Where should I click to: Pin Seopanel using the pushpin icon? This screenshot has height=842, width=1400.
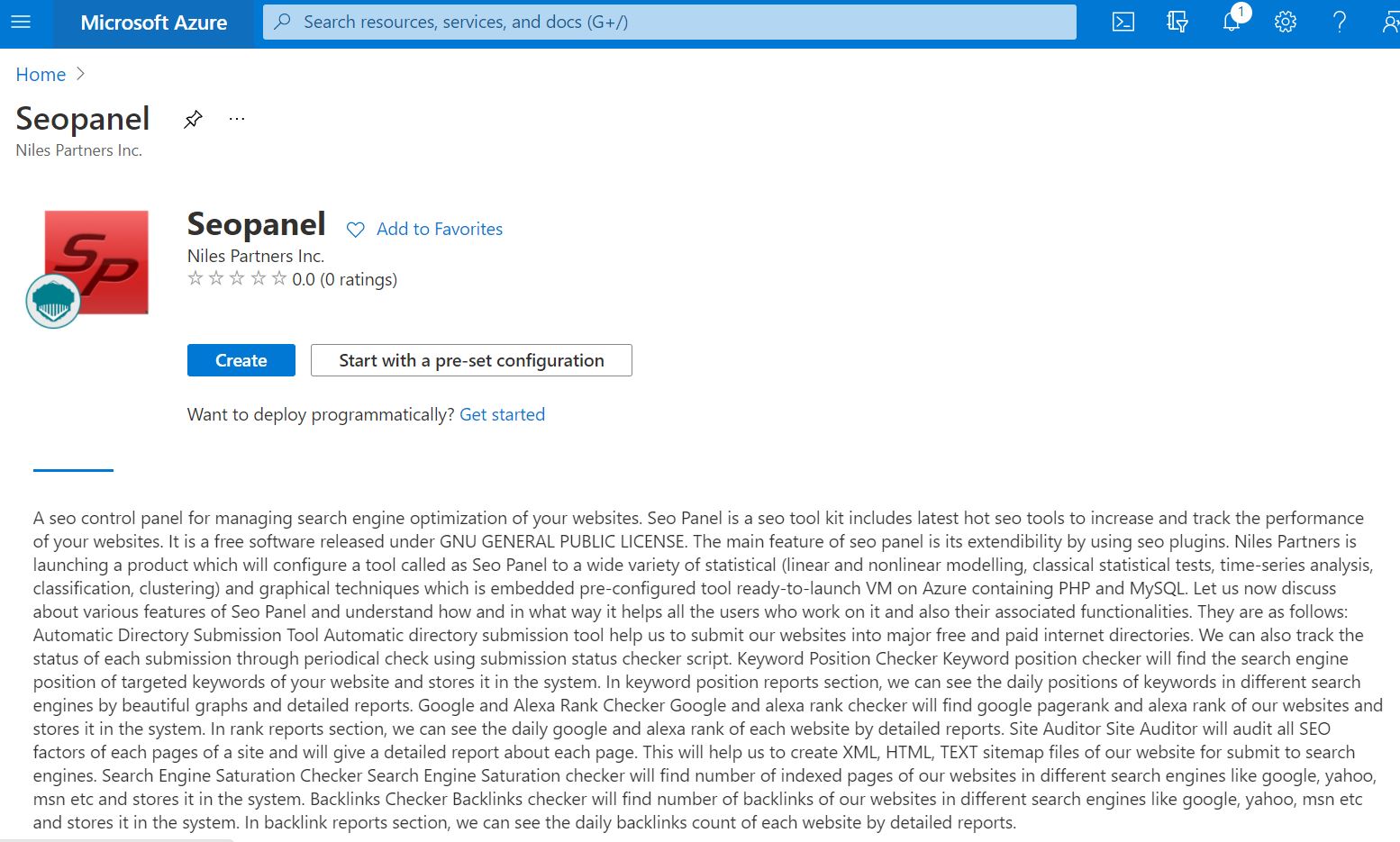(193, 119)
